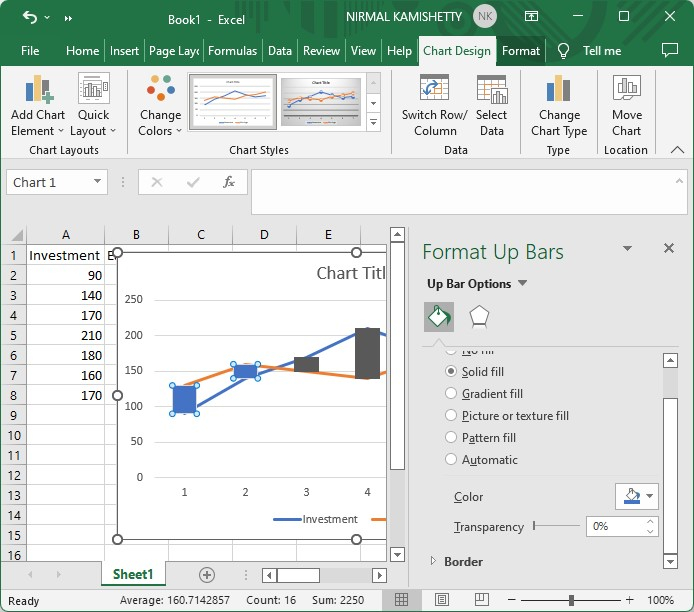Viewport: 694px width, 612px height.
Task: Open the File tab
Action: pyautogui.click(x=30, y=51)
